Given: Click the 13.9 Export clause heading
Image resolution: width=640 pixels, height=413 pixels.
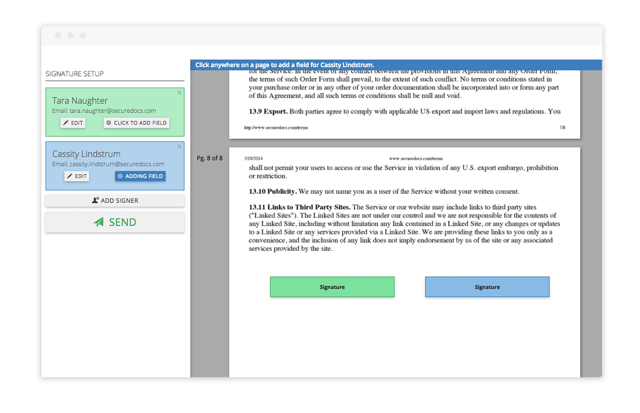Looking at the screenshot, I should 268,111.
